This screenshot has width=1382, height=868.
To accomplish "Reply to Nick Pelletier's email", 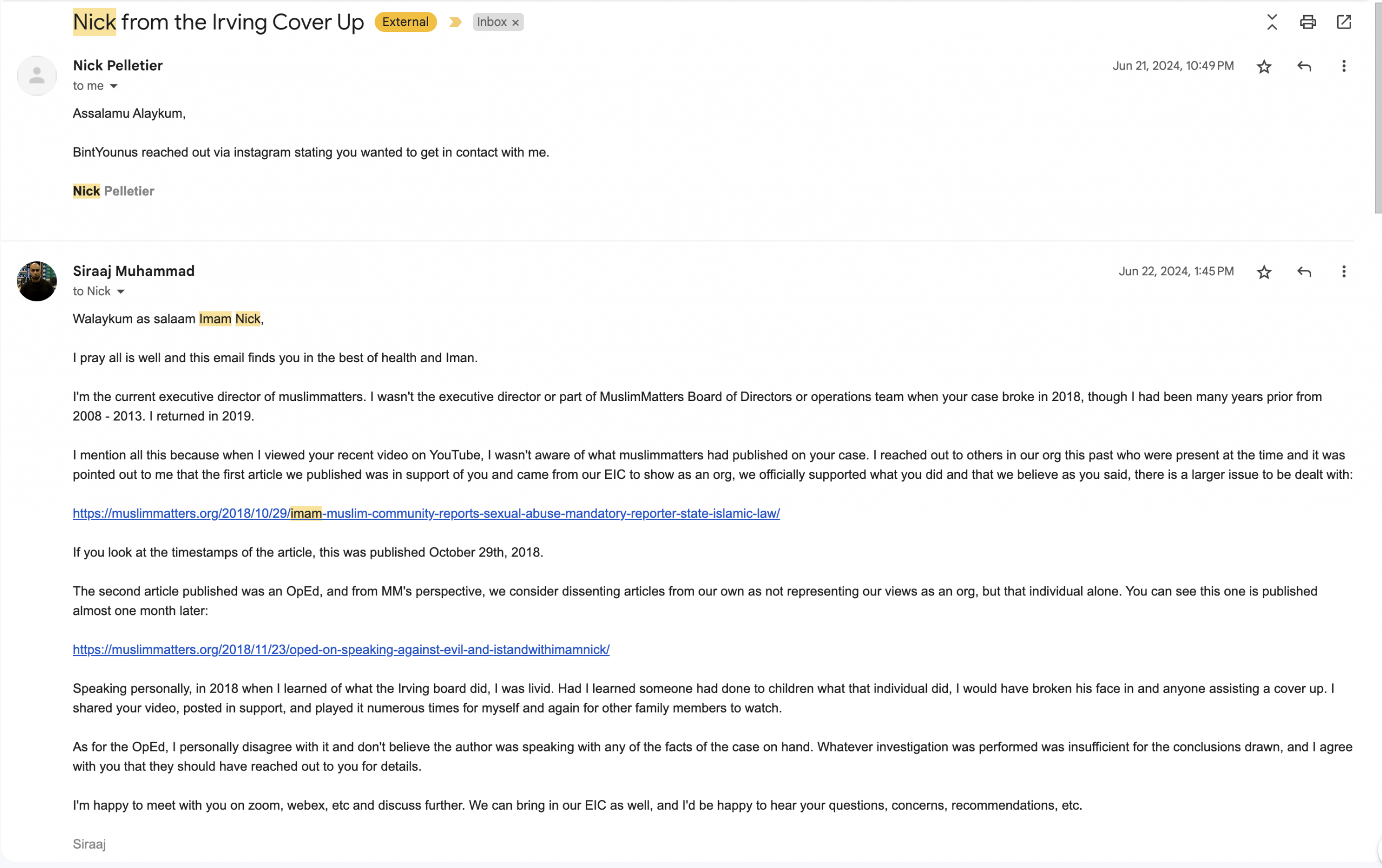I will [1304, 66].
